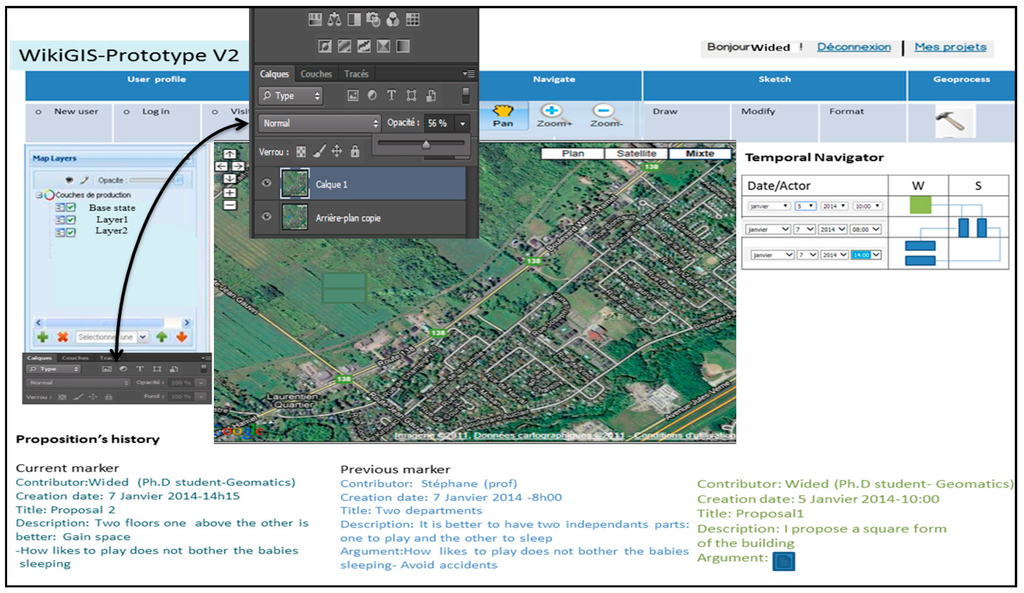Click the red X delete layer icon
Image resolution: width=1024 pixels, height=593 pixels.
[x=62, y=338]
